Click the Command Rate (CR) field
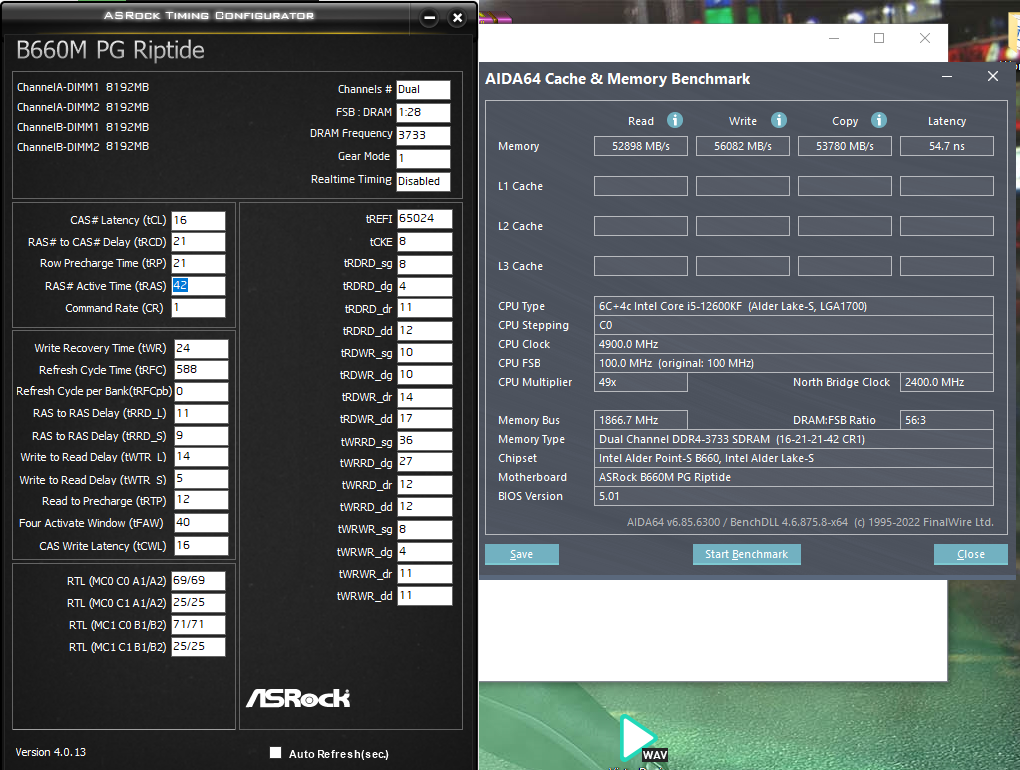The image size is (1020, 770). pos(198,308)
